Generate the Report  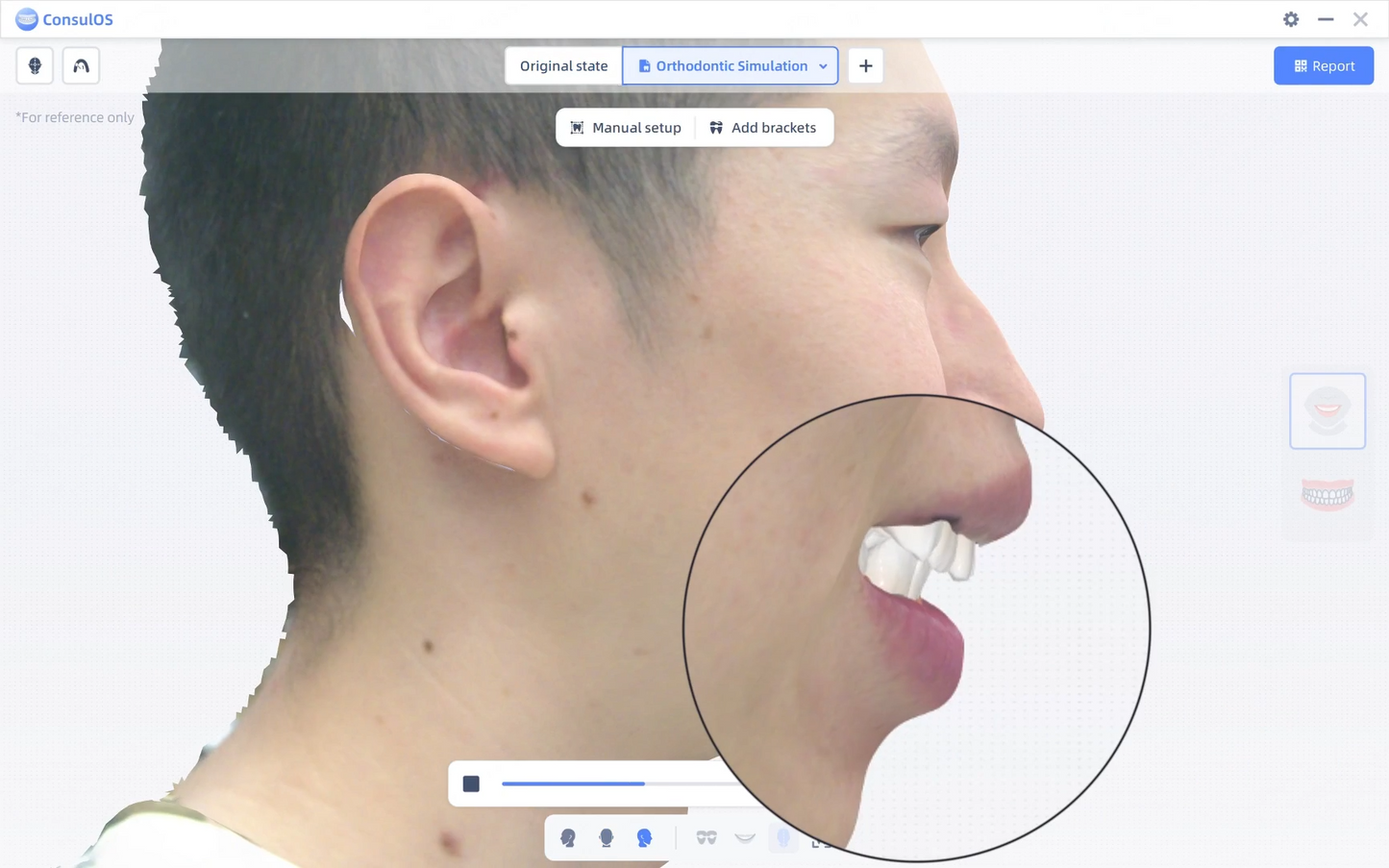tap(1324, 65)
